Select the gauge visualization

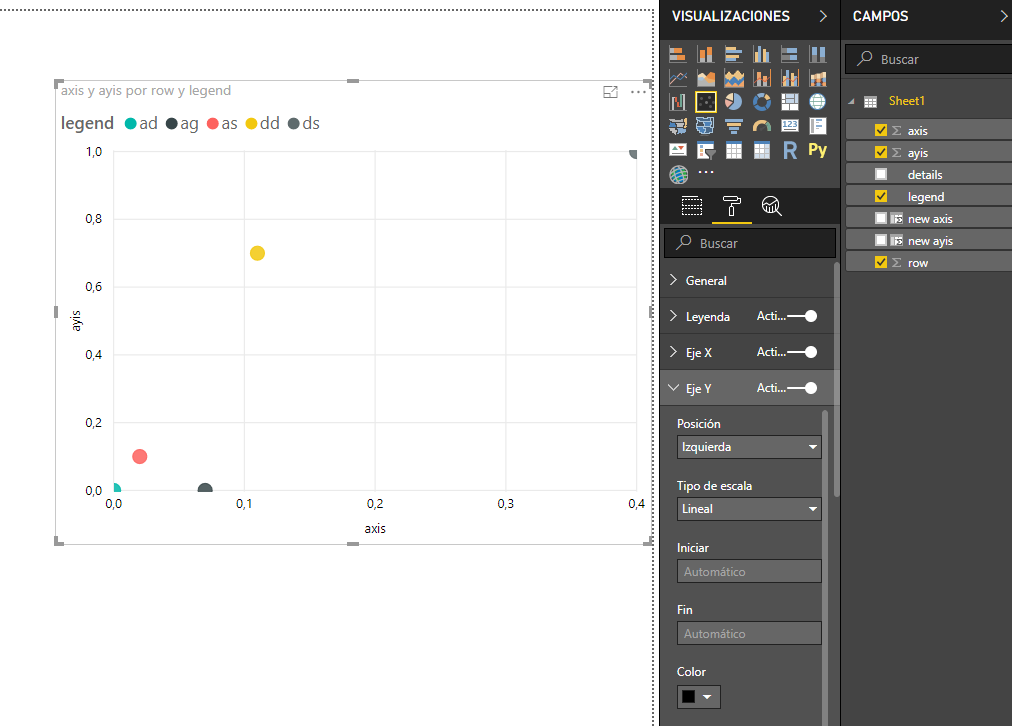click(762, 126)
